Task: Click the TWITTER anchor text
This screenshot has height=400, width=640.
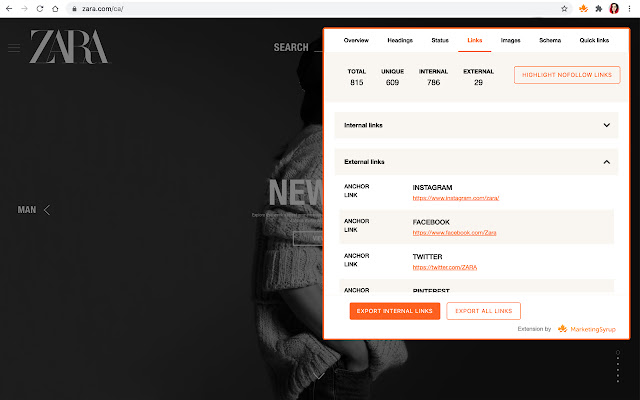Action: click(x=427, y=257)
